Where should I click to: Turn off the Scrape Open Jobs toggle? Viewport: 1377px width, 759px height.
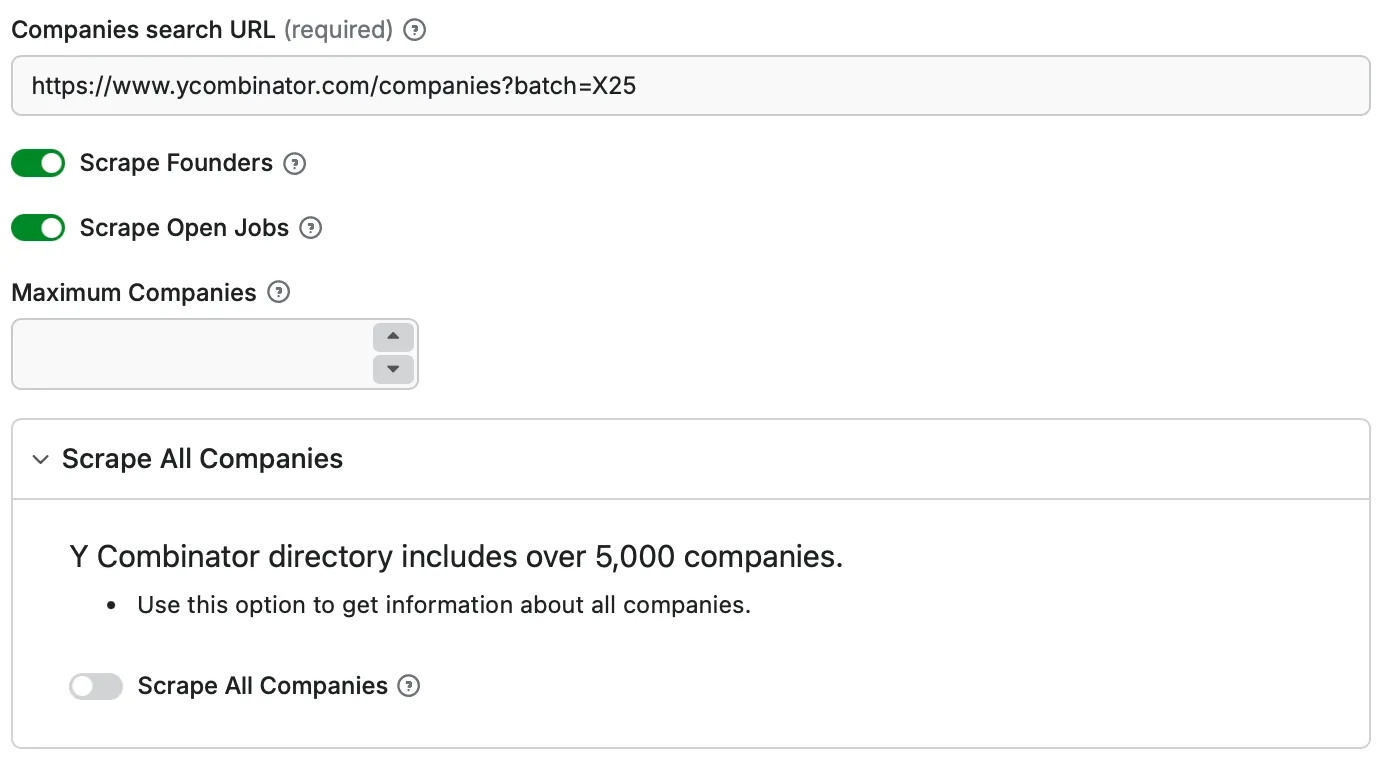(x=38, y=227)
